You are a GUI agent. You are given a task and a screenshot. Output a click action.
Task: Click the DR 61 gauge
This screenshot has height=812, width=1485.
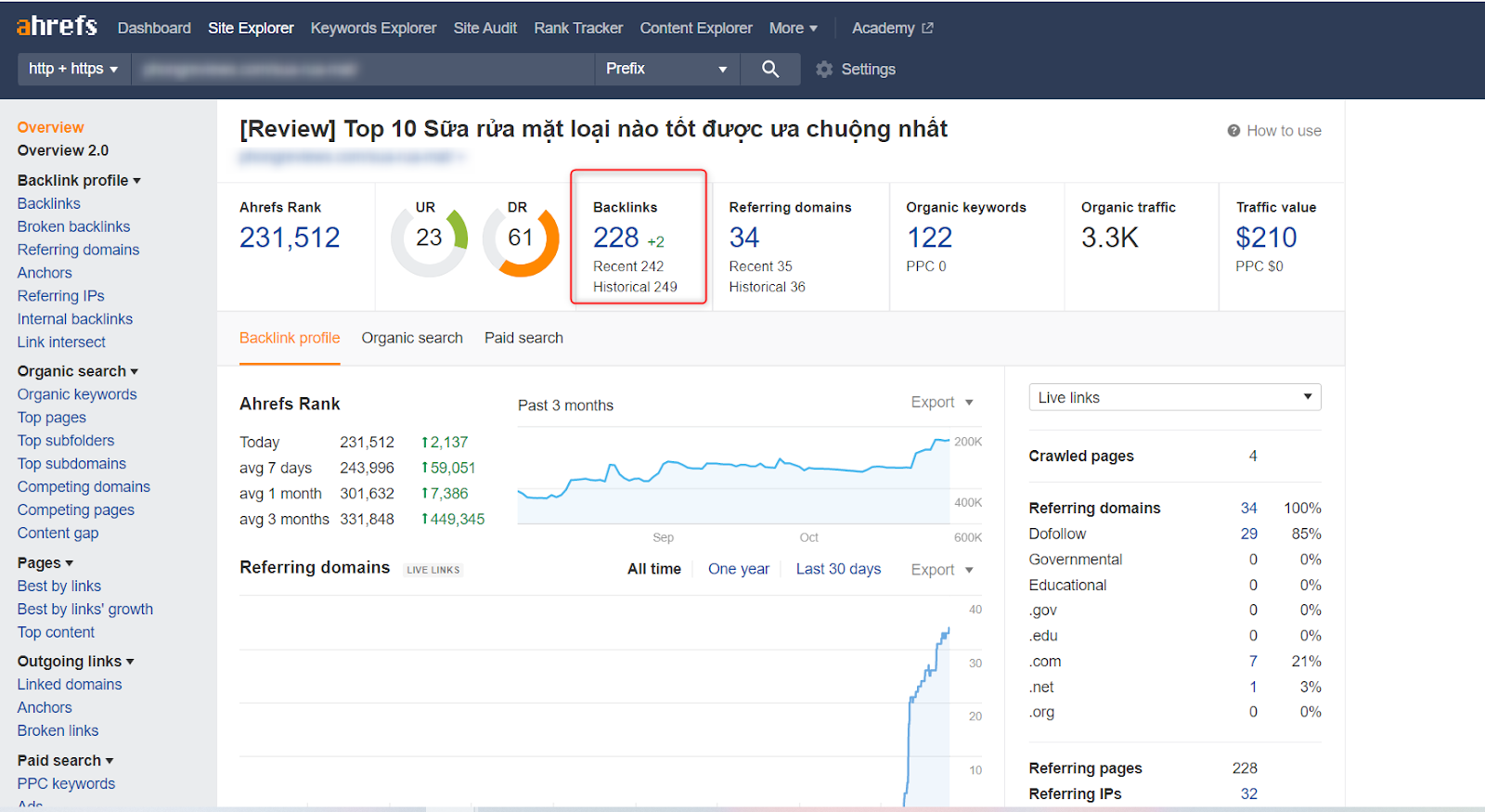tap(521, 238)
